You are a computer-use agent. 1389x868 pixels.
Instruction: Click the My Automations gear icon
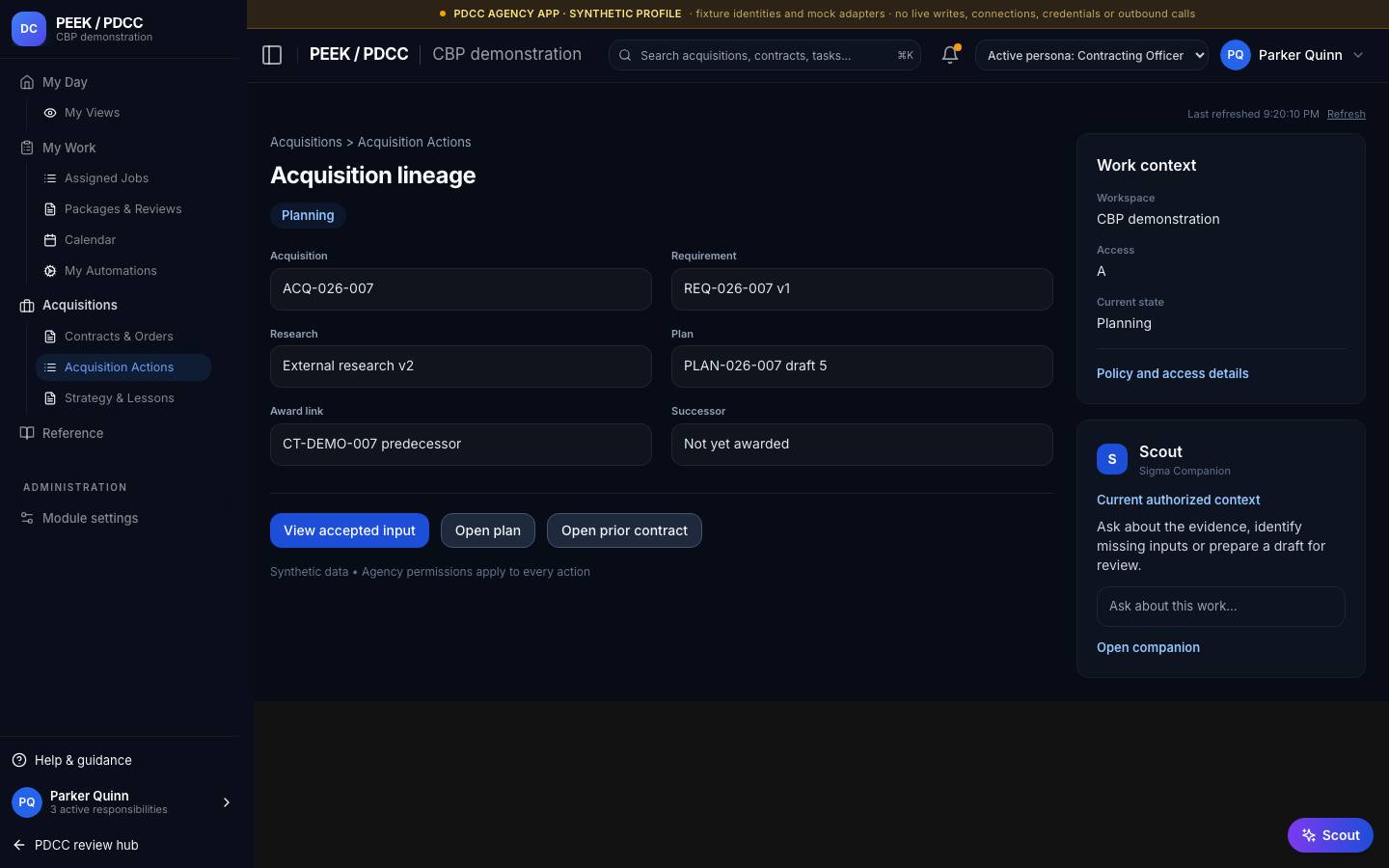click(50, 271)
